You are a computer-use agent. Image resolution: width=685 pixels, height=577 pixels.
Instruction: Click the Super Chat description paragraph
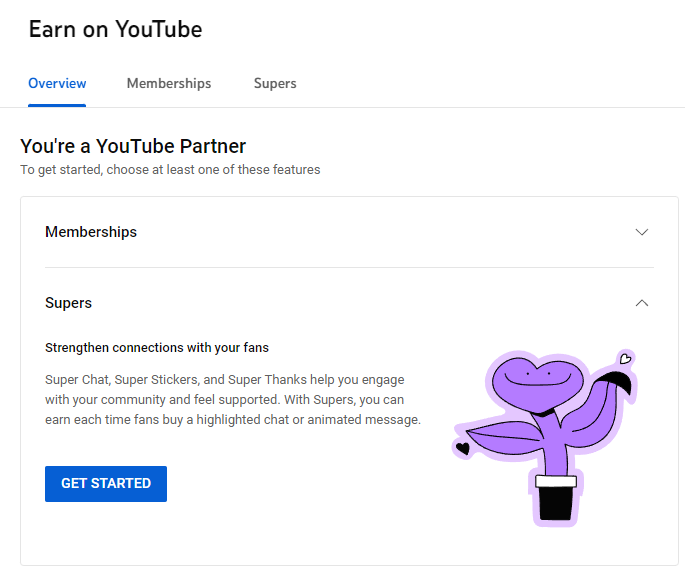click(233, 400)
